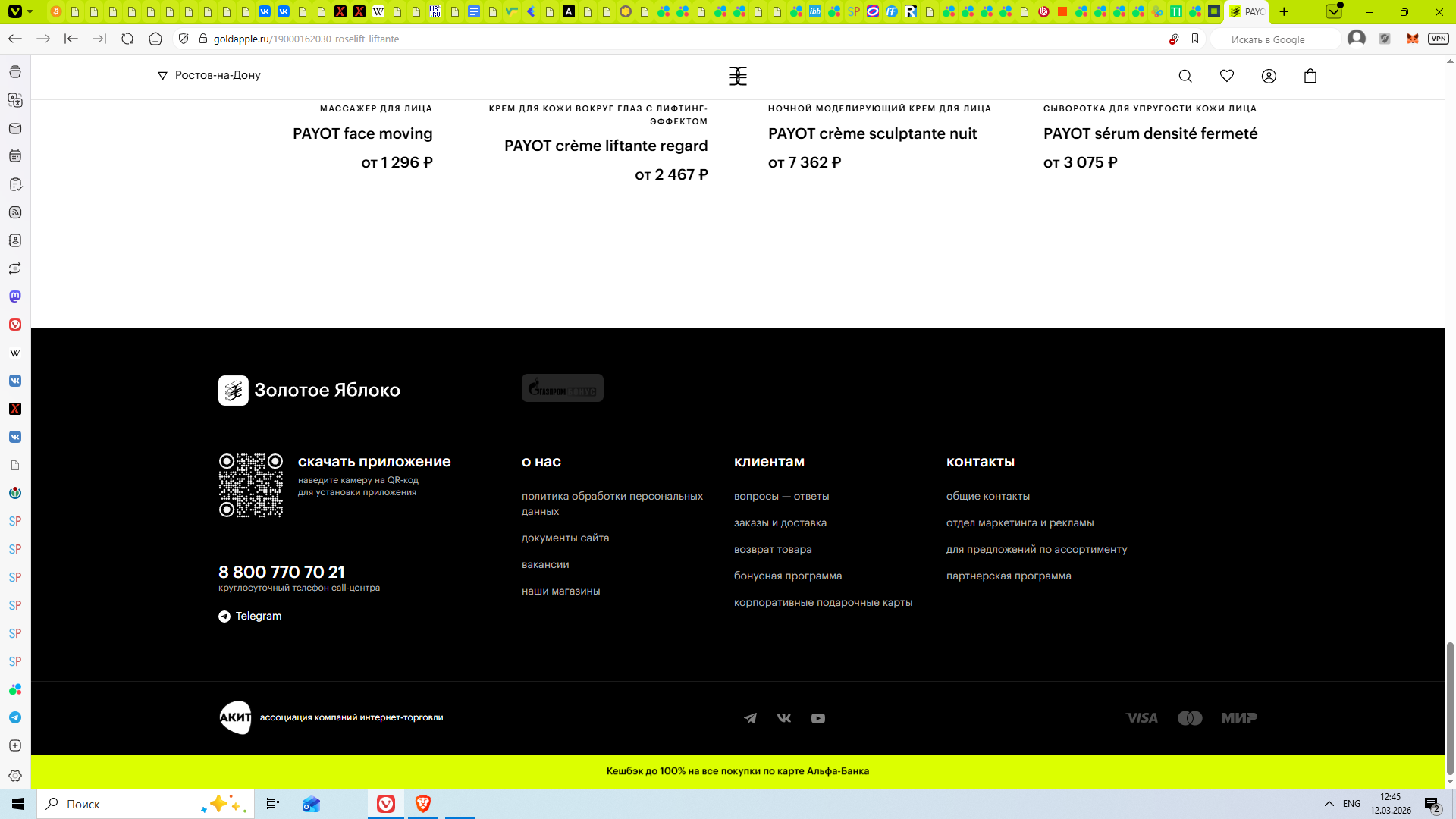Open the shopping bag cart icon
The width and height of the screenshot is (1456, 819).
point(1310,76)
